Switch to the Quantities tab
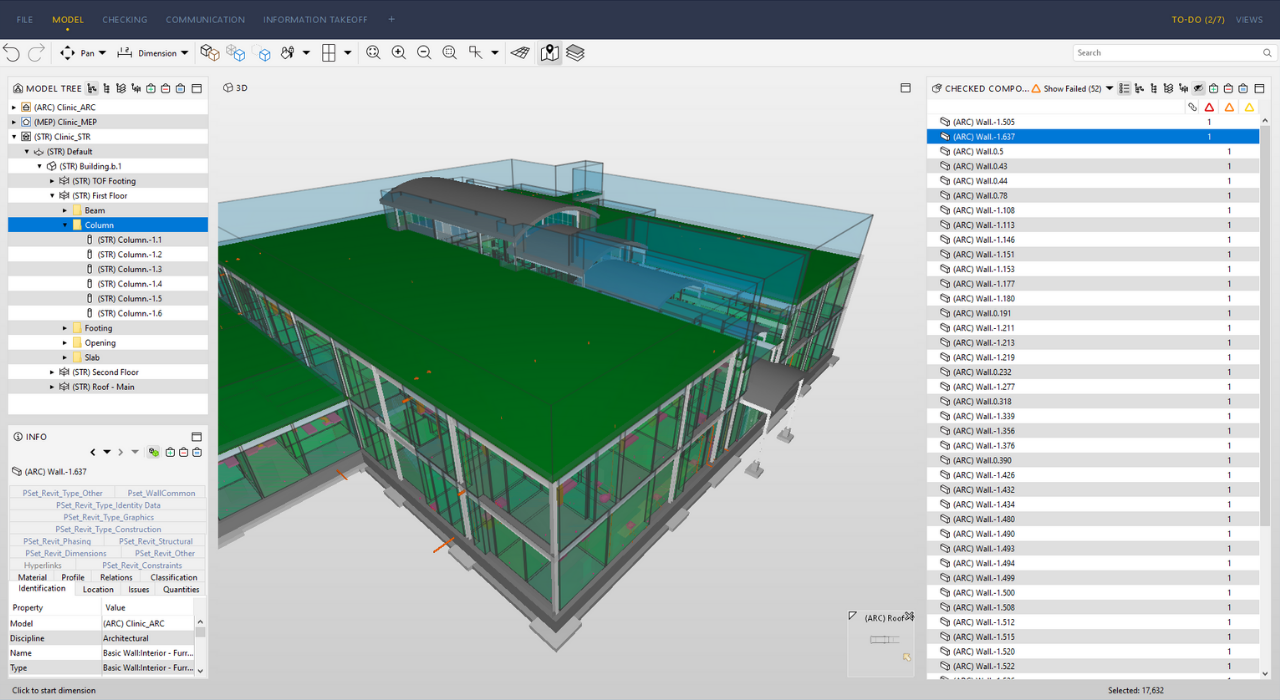The width and height of the screenshot is (1280, 700). point(181,589)
